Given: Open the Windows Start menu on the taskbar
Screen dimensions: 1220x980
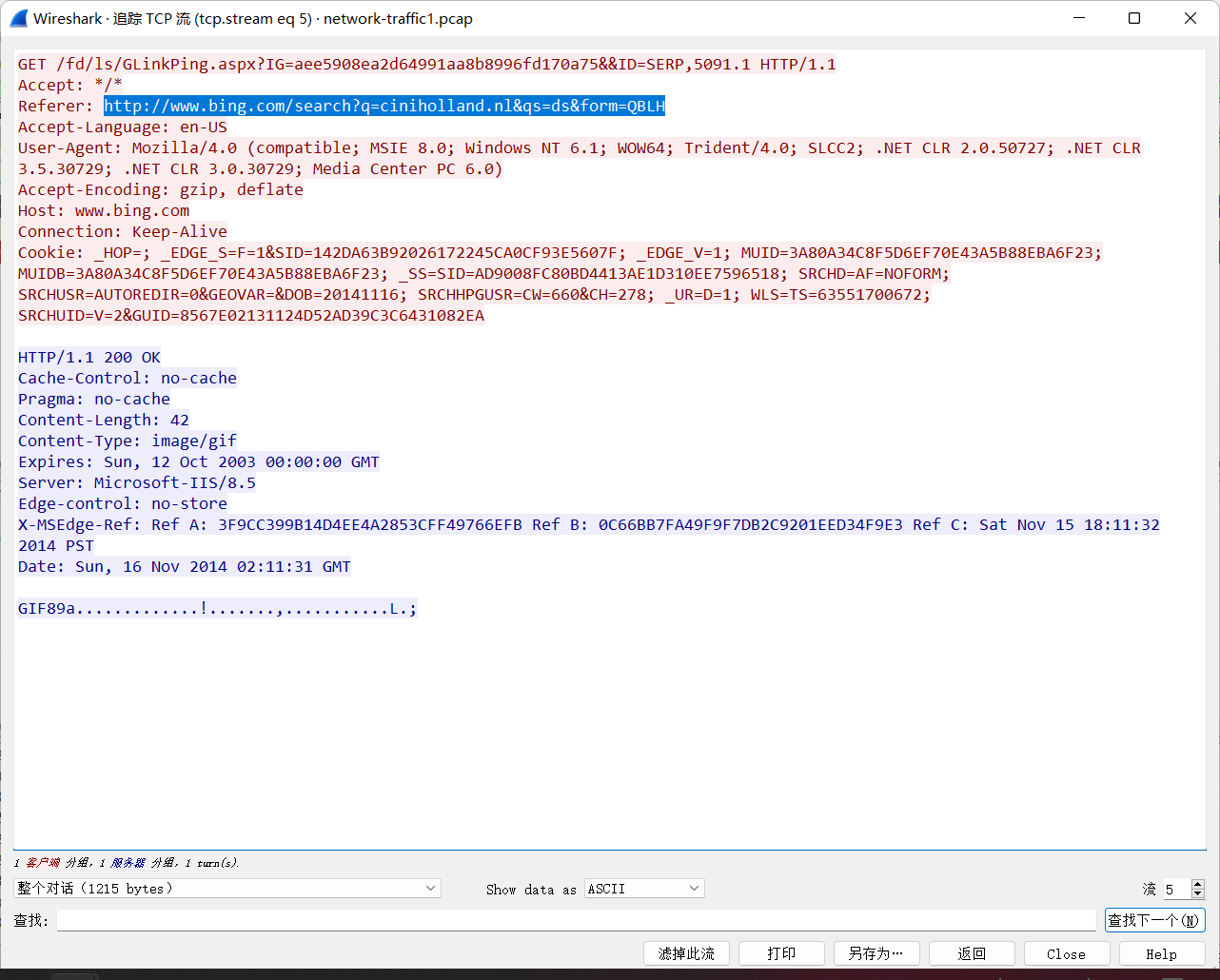Looking at the screenshot, I should pyautogui.click(x=73, y=975).
